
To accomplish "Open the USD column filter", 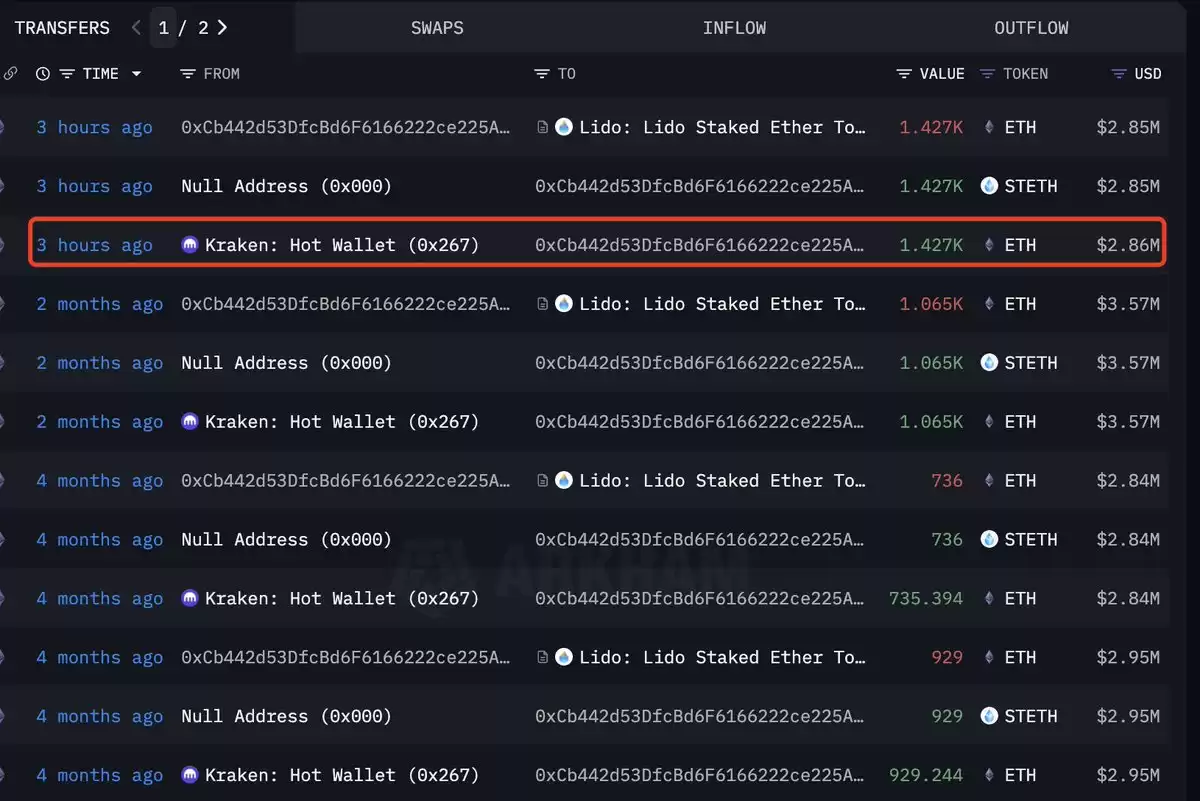I will [x=1120, y=74].
